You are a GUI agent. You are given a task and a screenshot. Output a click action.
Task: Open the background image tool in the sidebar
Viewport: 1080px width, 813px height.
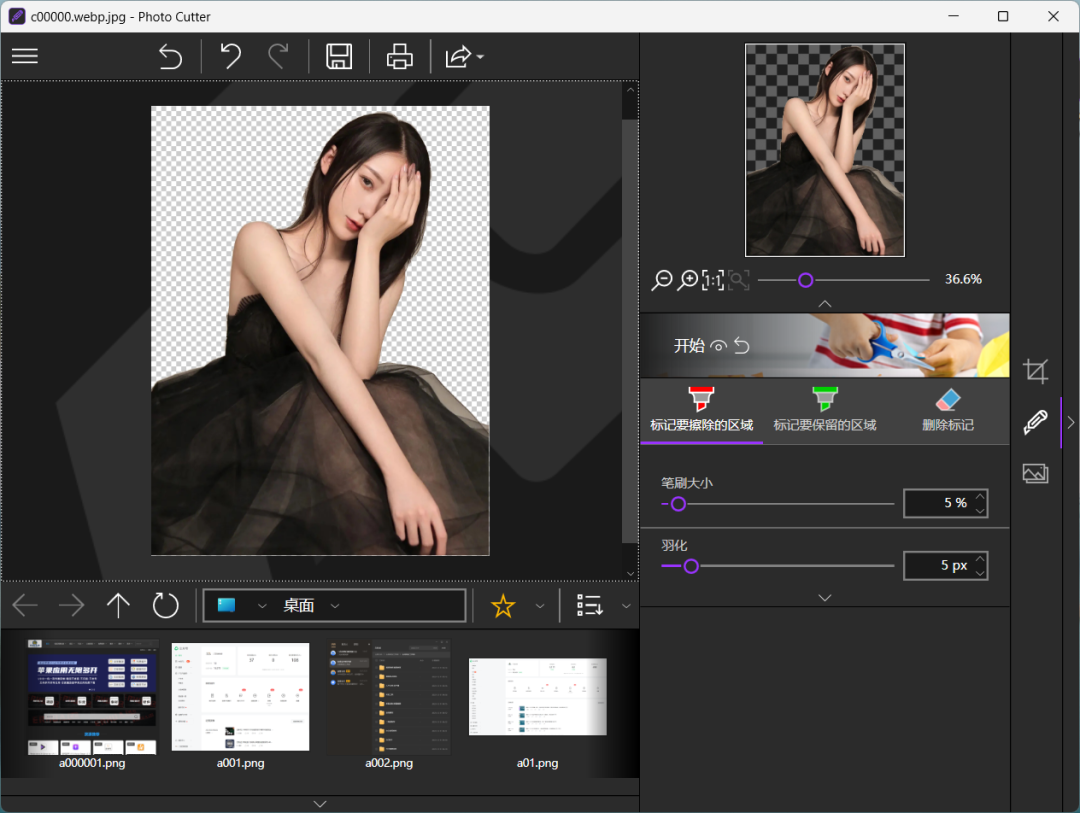click(1035, 473)
